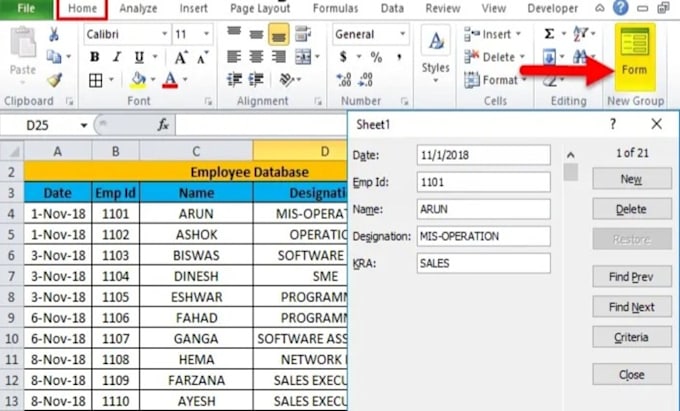Click the Cut scissors icon
Image resolution: width=680 pixels, height=411 pixels.
tap(54, 34)
